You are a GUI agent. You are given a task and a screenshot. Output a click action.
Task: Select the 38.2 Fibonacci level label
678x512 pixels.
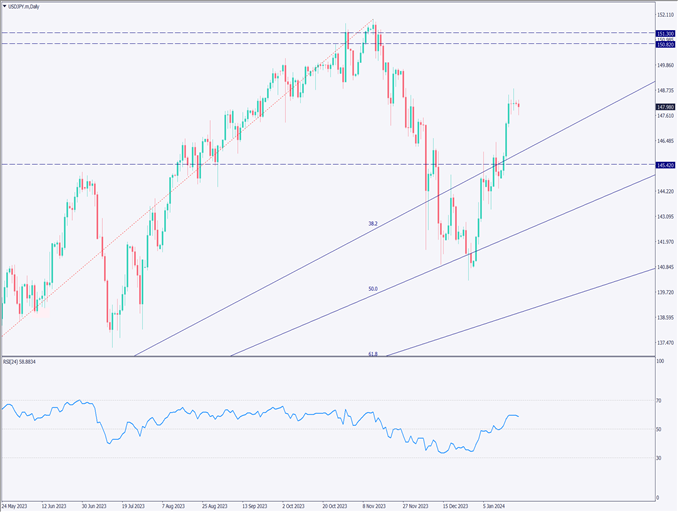pos(373,224)
